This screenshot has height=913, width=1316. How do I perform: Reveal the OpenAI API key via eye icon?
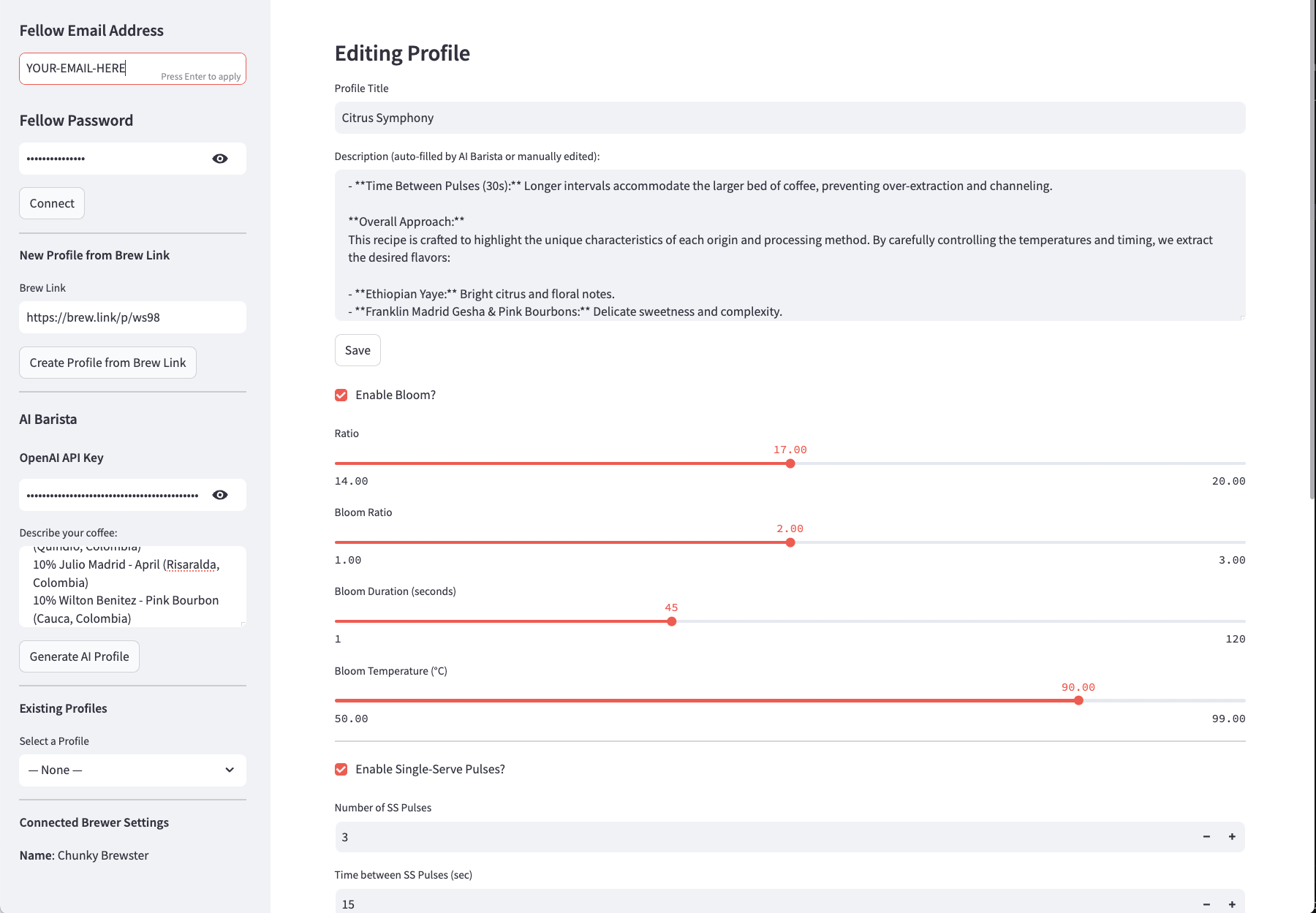219,495
